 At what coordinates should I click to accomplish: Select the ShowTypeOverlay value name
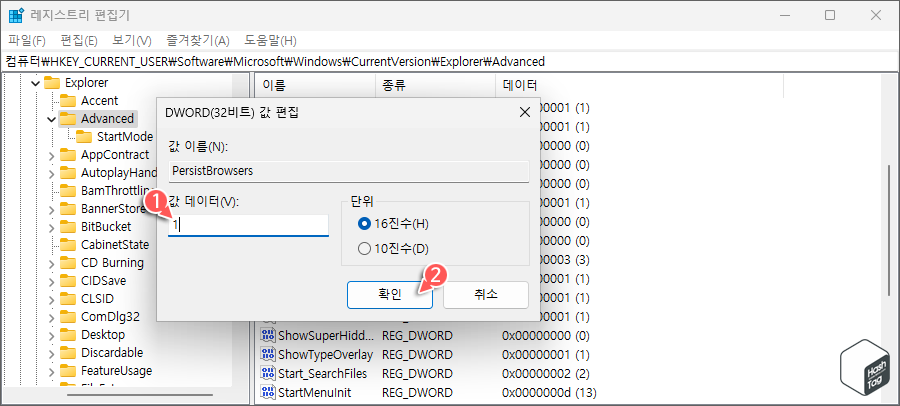pos(325,354)
